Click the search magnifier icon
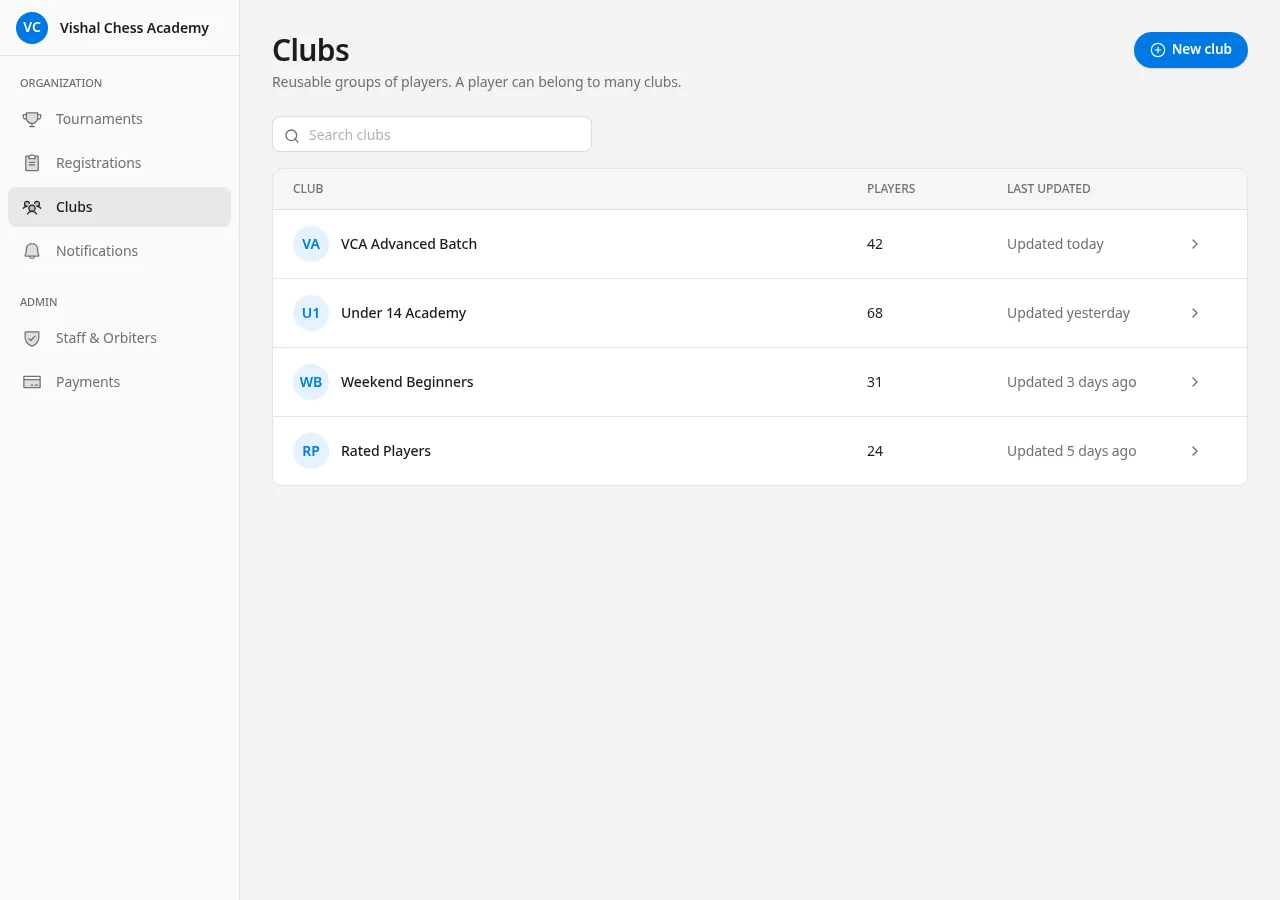1280x900 pixels. pyautogui.click(x=292, y=136)
